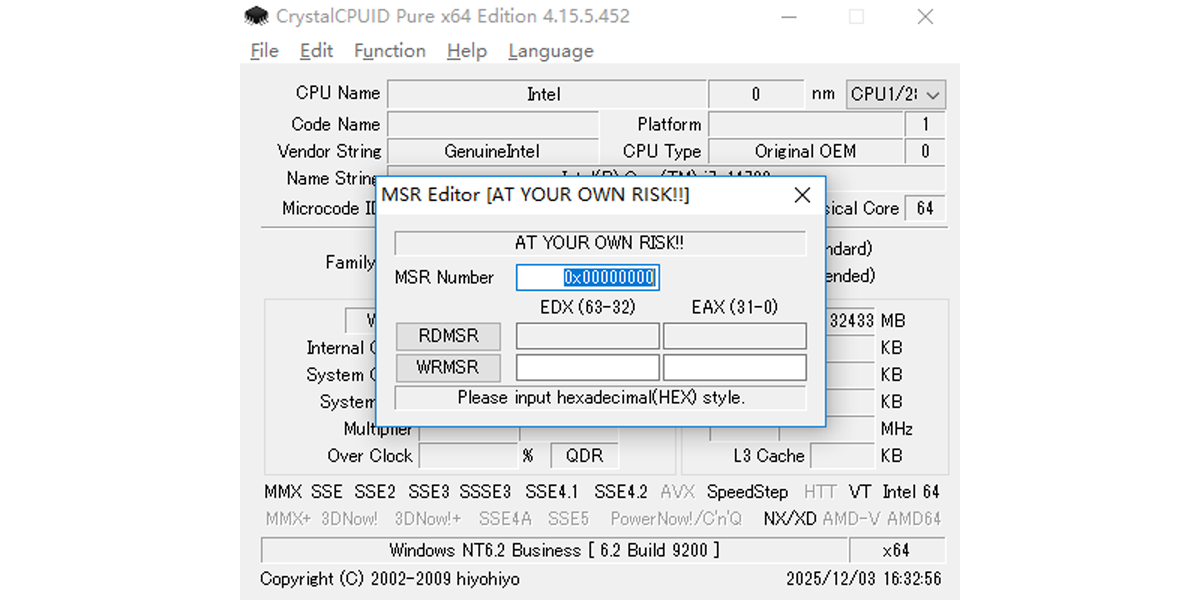
Task: Click the Code Name value field
Action: pyautogui.click(x=492, y=125)
